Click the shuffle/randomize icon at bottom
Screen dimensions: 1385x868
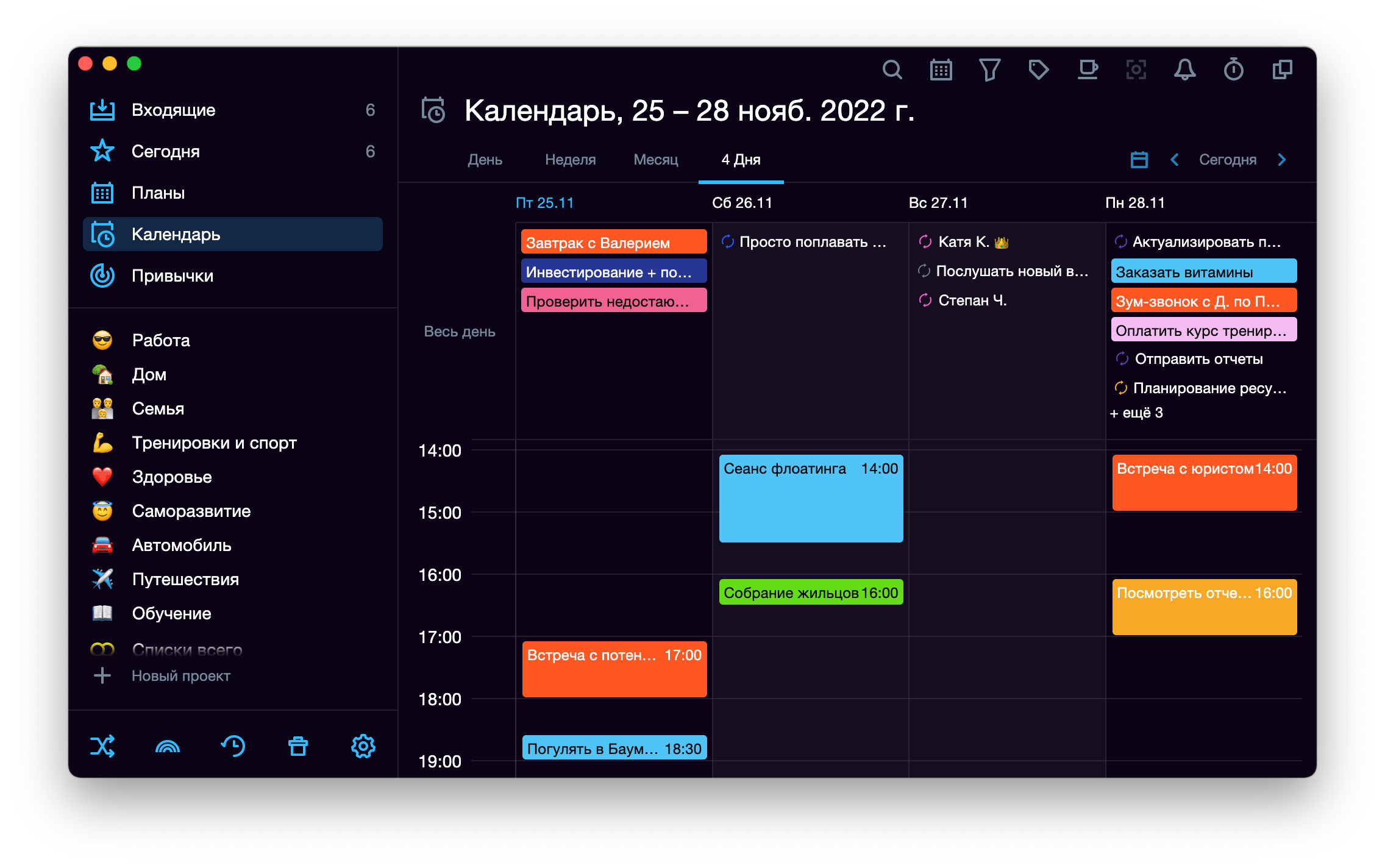pyautogui.click(x=102, y=748)
